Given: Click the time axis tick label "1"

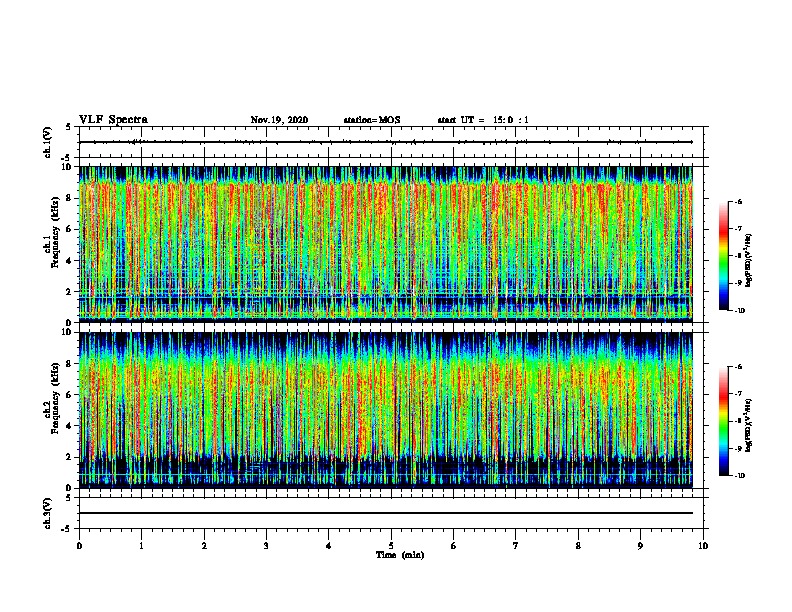Looking at the screenshot, I should coord(141,546).
